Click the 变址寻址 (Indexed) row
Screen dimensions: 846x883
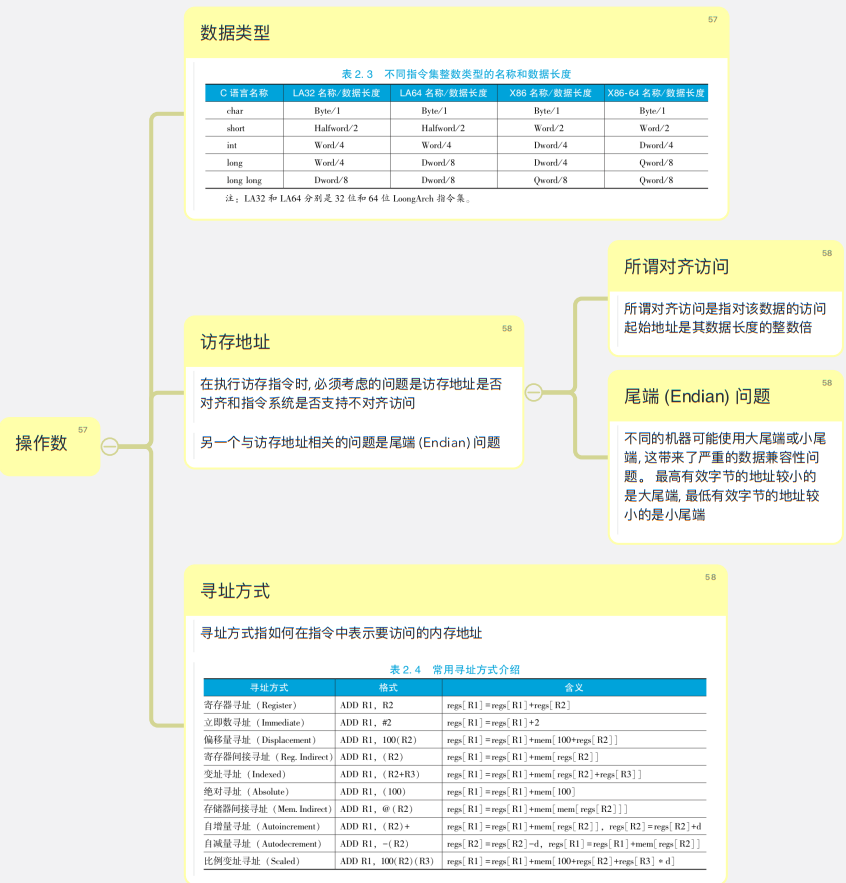[455, 774]
